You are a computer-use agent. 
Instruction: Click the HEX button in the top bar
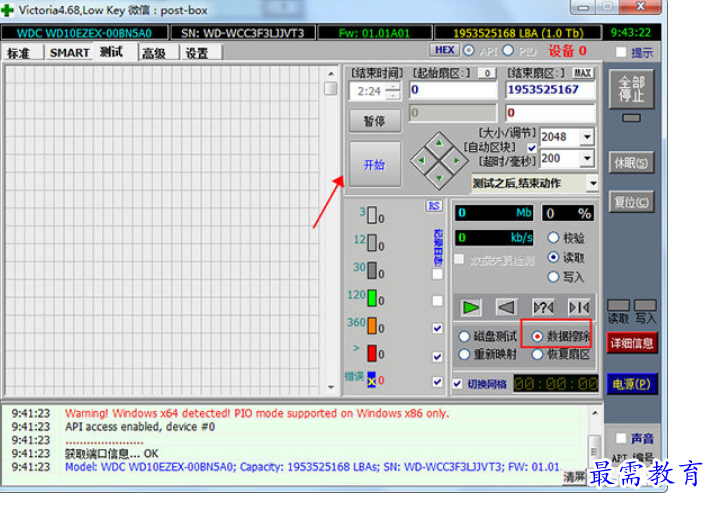tap(444, 50)
